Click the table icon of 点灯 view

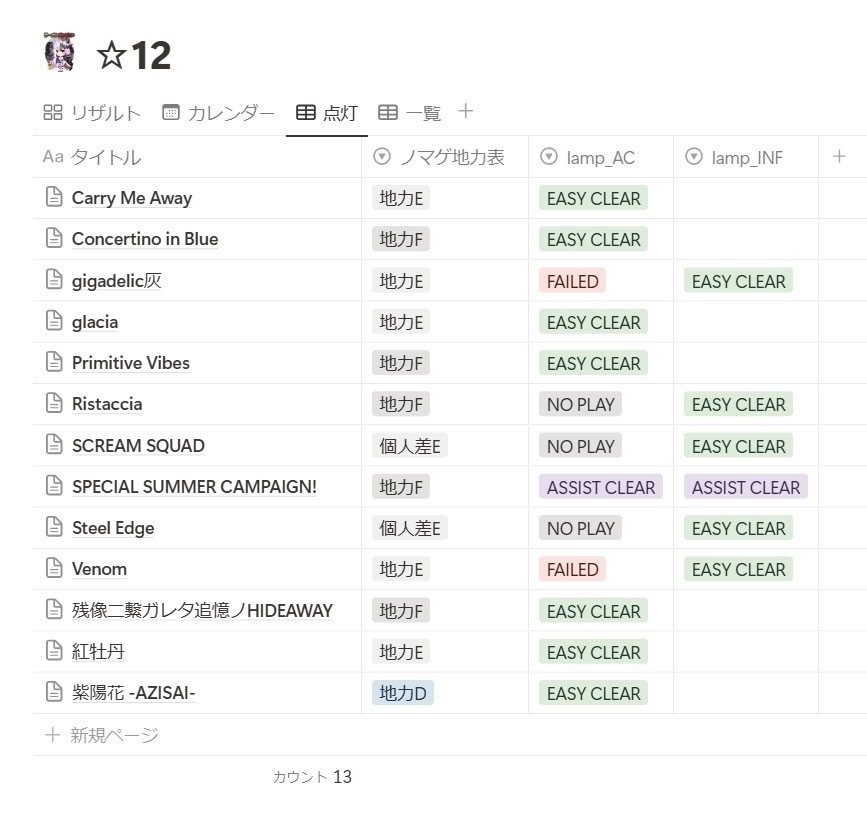click(306, 112)
